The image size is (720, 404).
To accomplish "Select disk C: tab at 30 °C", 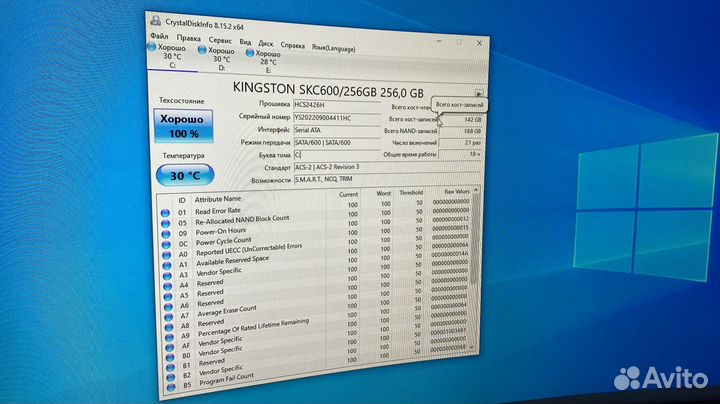I will coord(172,56).
